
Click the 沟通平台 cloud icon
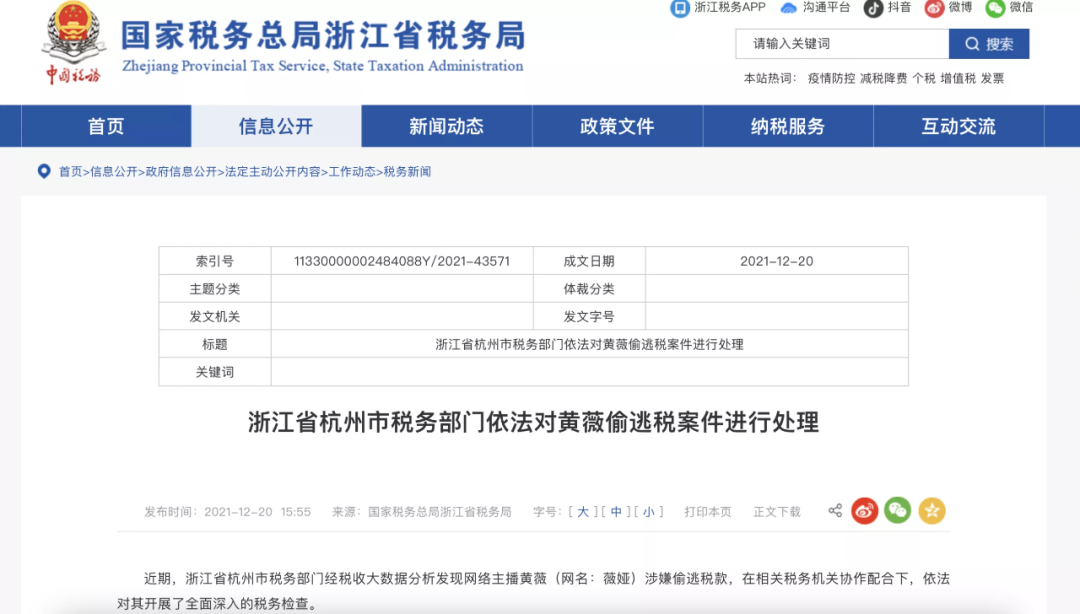click(789, 8)
